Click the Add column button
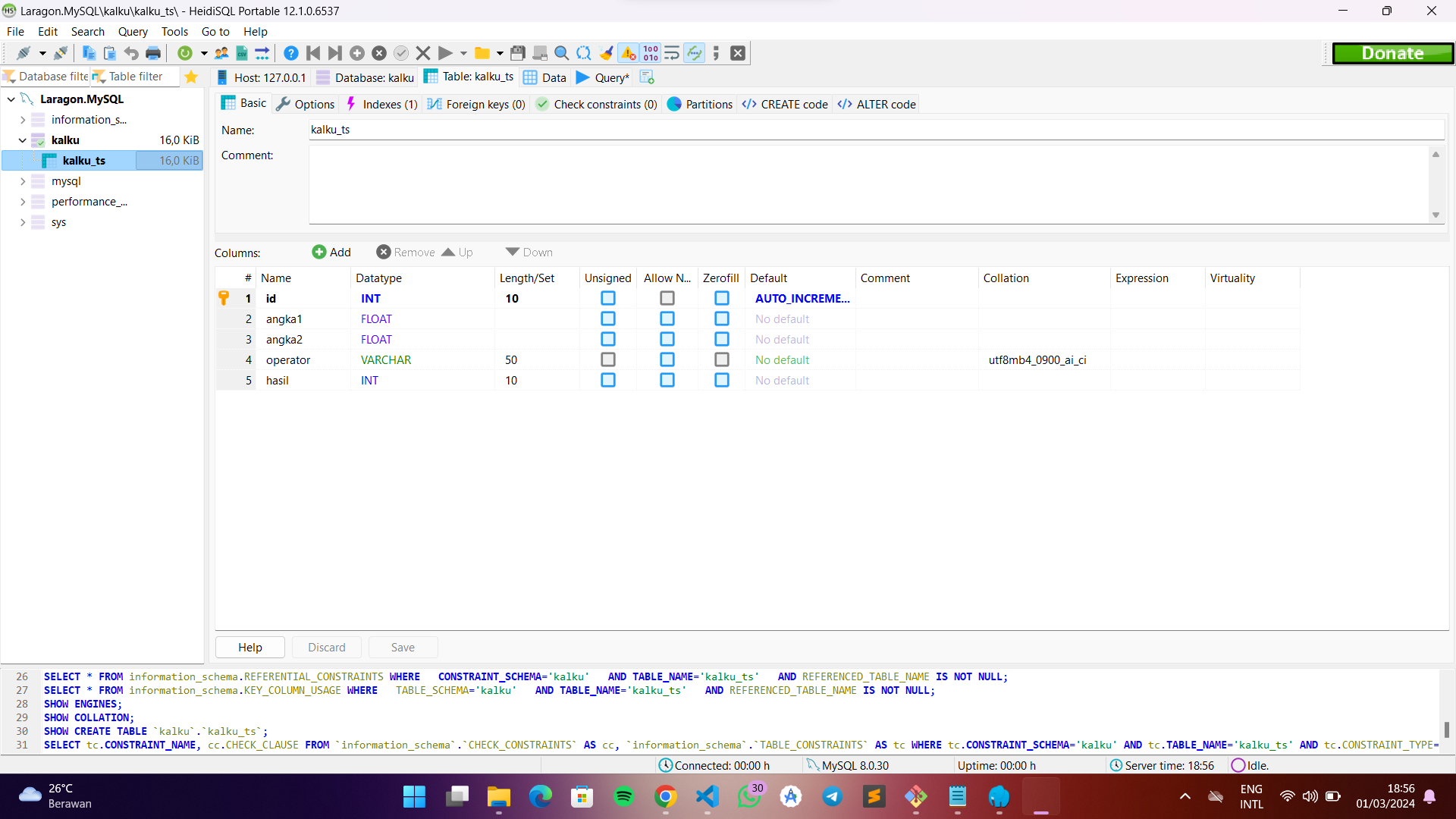The height and width of the screenshot is (819, 1456). [331, 253]
